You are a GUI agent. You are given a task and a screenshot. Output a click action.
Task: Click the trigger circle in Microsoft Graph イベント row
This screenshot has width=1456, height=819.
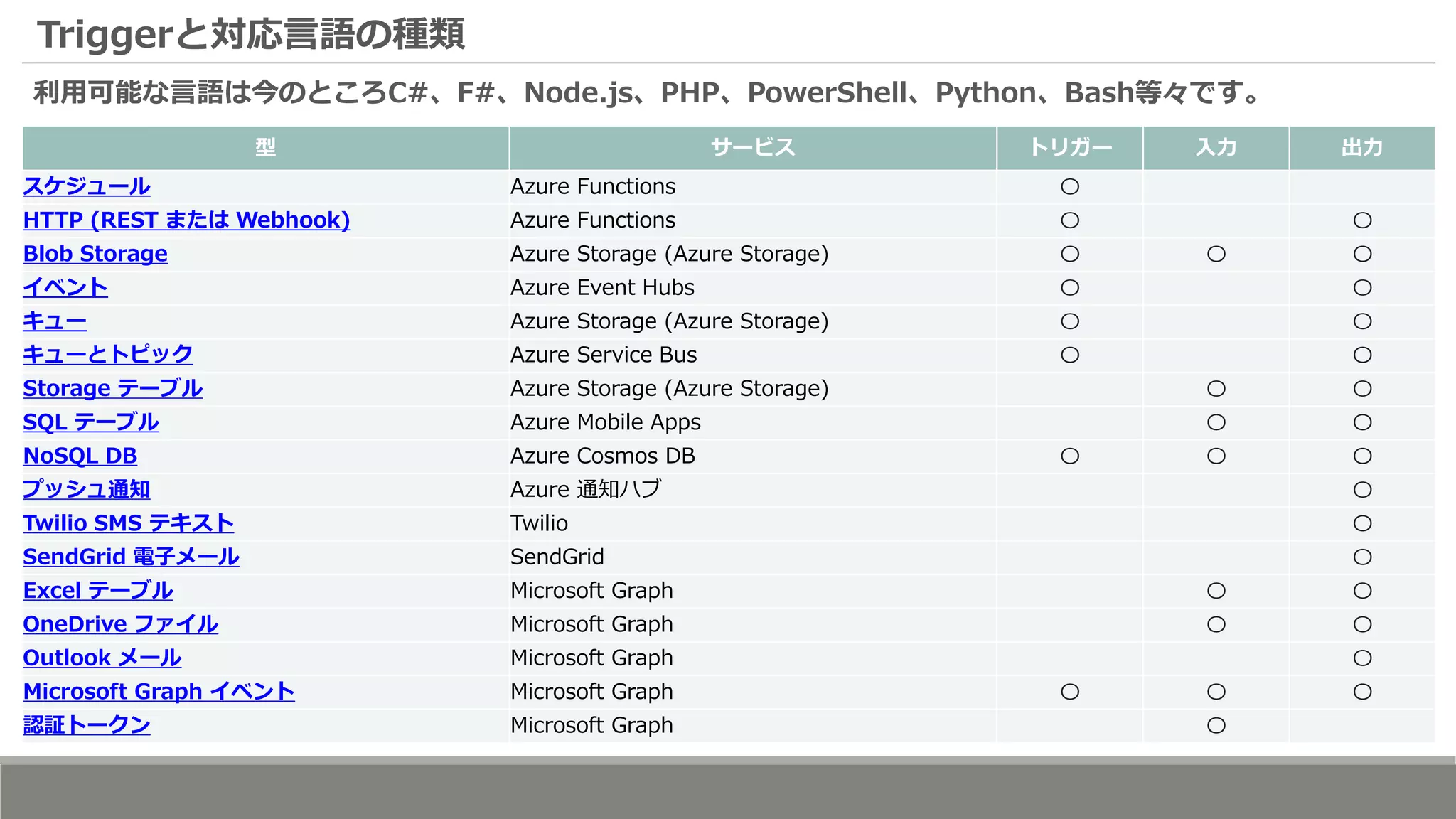point(1070,692)
